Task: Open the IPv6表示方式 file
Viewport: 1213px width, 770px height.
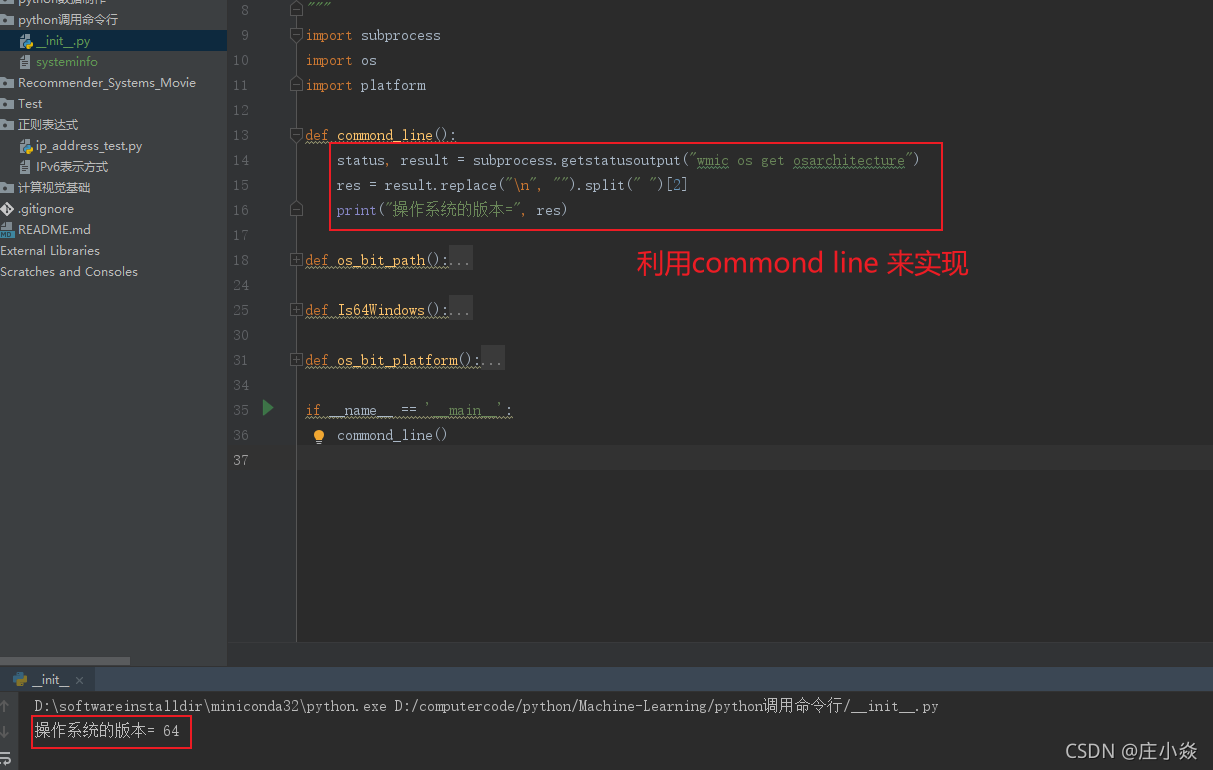Action: [72, 167]
